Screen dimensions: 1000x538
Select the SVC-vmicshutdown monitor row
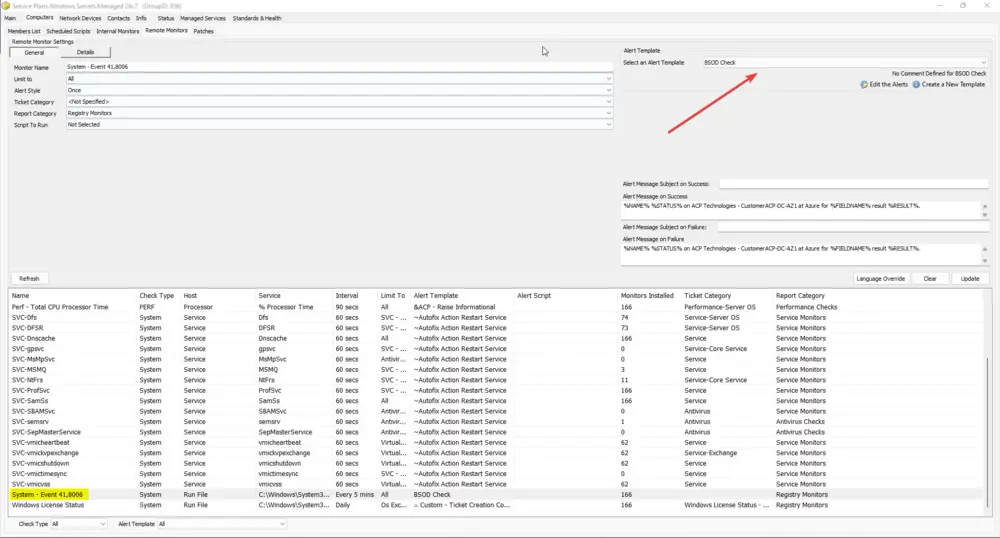coord(496,463)
